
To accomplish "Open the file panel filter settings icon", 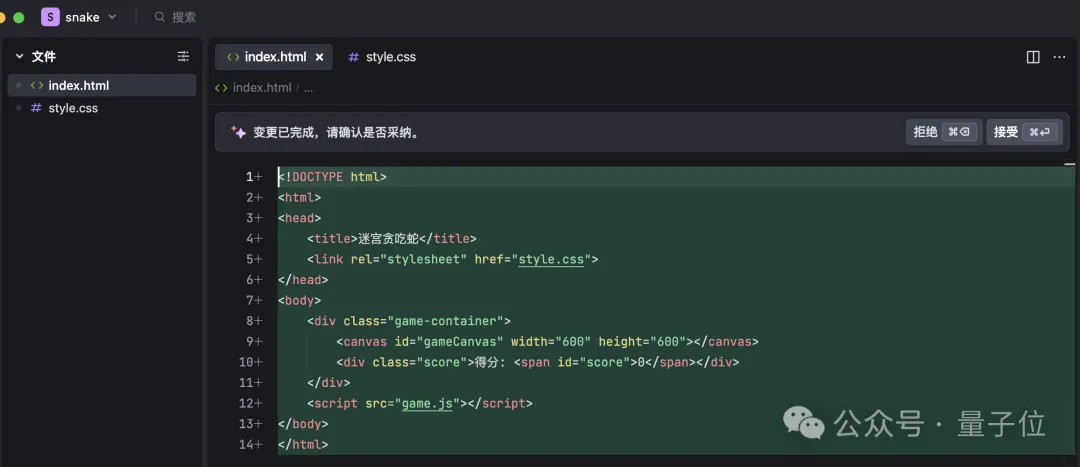I will pyautogui.click(x=183, y=57).
